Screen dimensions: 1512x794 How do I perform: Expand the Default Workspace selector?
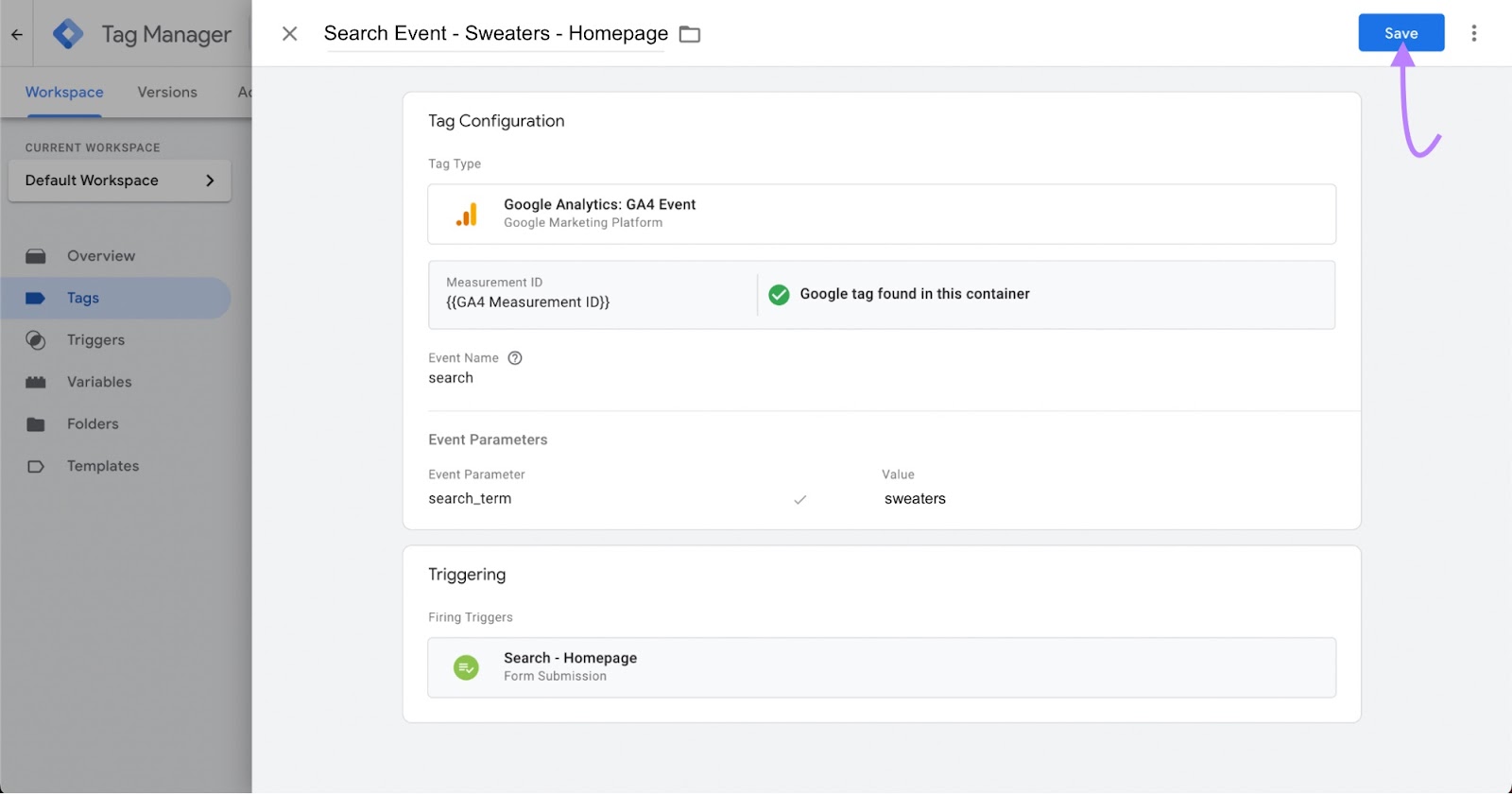pos(120,181)
